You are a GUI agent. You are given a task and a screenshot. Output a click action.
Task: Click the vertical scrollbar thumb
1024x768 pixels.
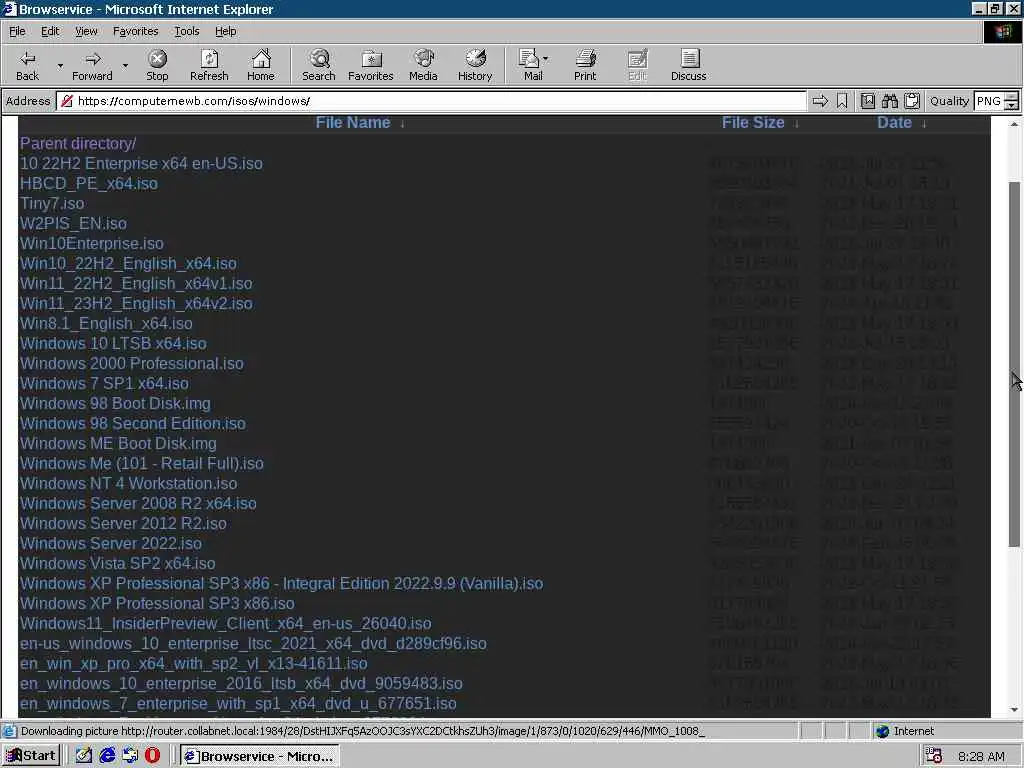1014,364
